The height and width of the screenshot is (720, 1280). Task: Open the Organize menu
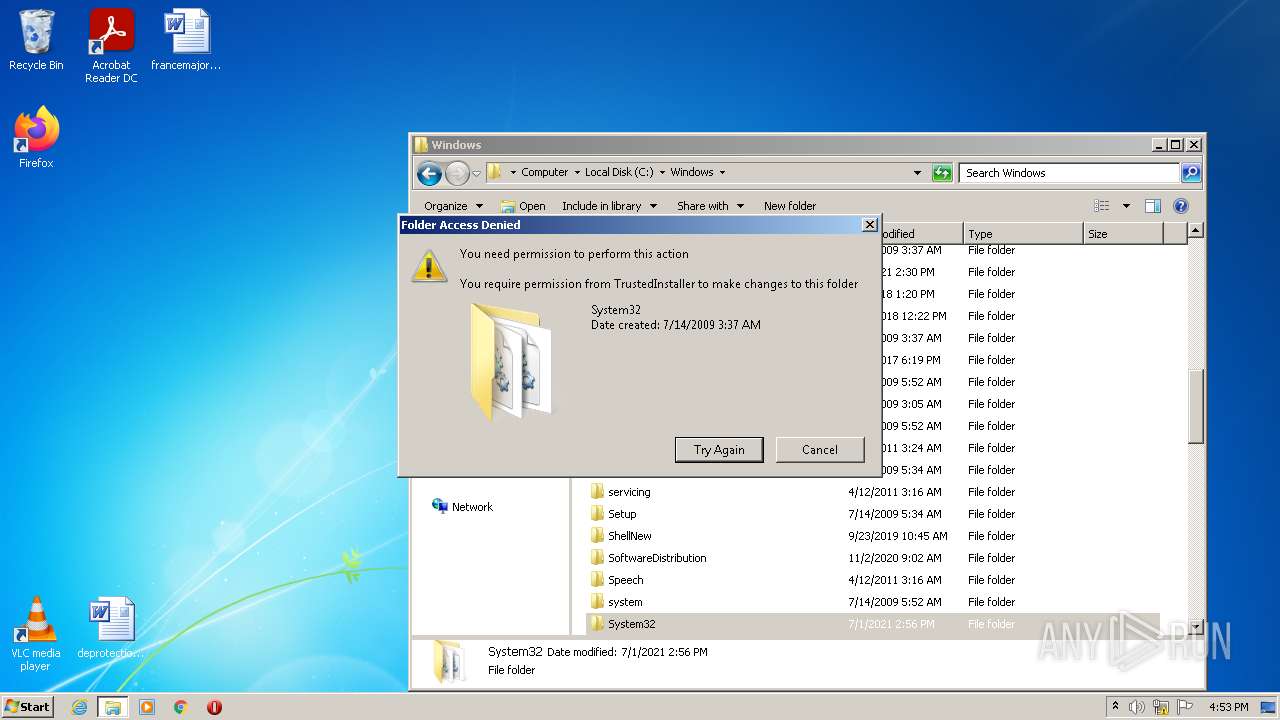(x=453, y=206)
